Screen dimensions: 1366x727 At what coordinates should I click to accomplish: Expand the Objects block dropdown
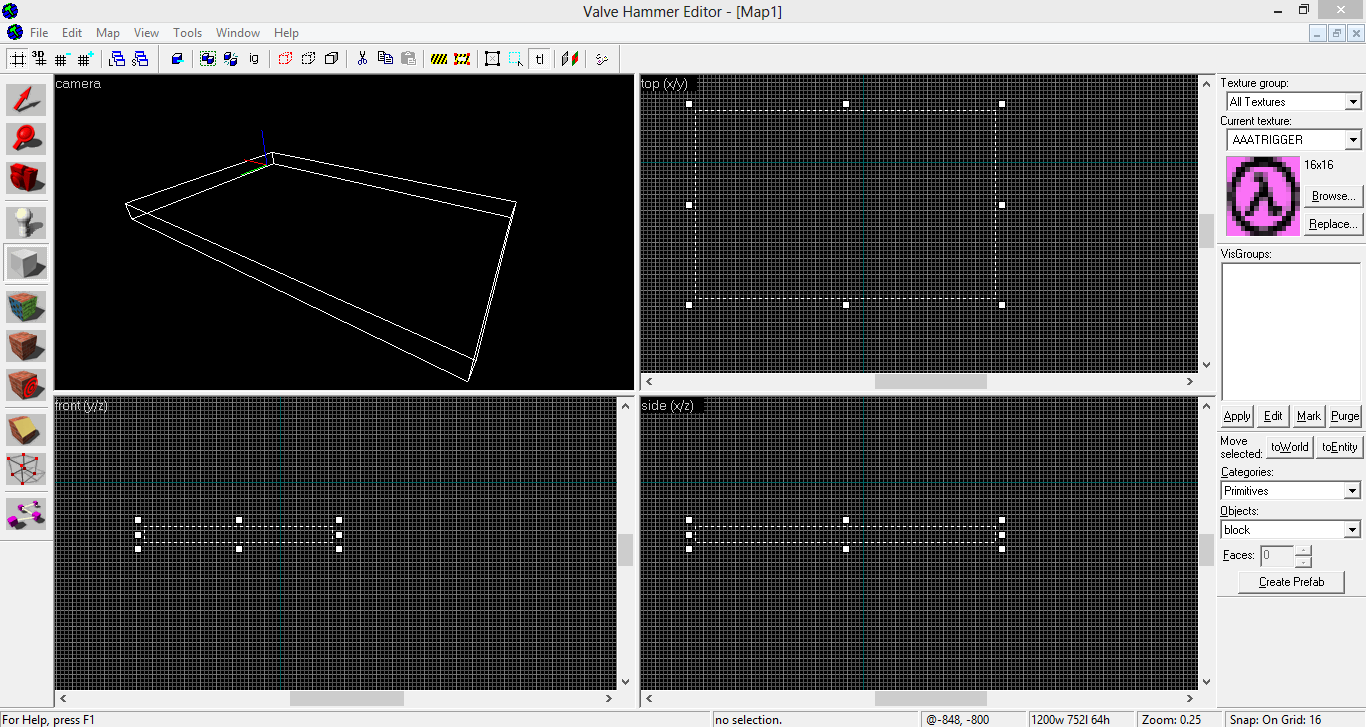click(x=1353, y=530)
